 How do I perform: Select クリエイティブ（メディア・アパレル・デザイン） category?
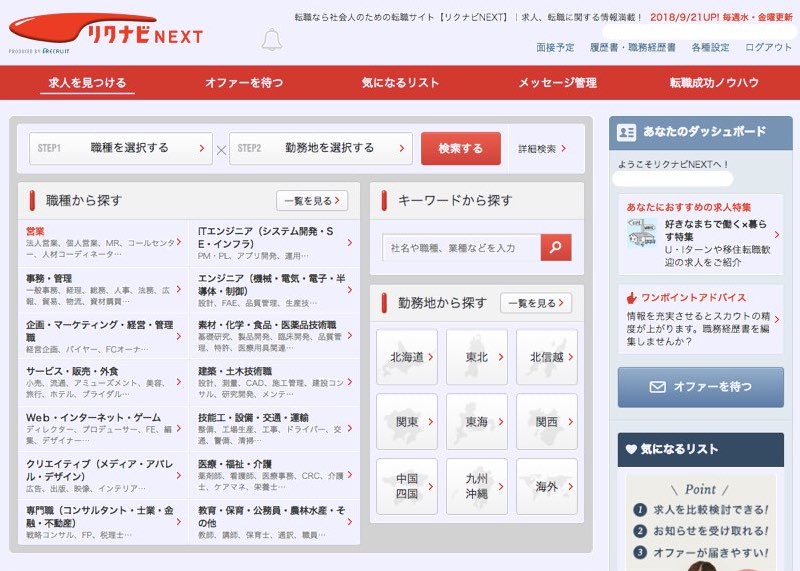(104, 475)
